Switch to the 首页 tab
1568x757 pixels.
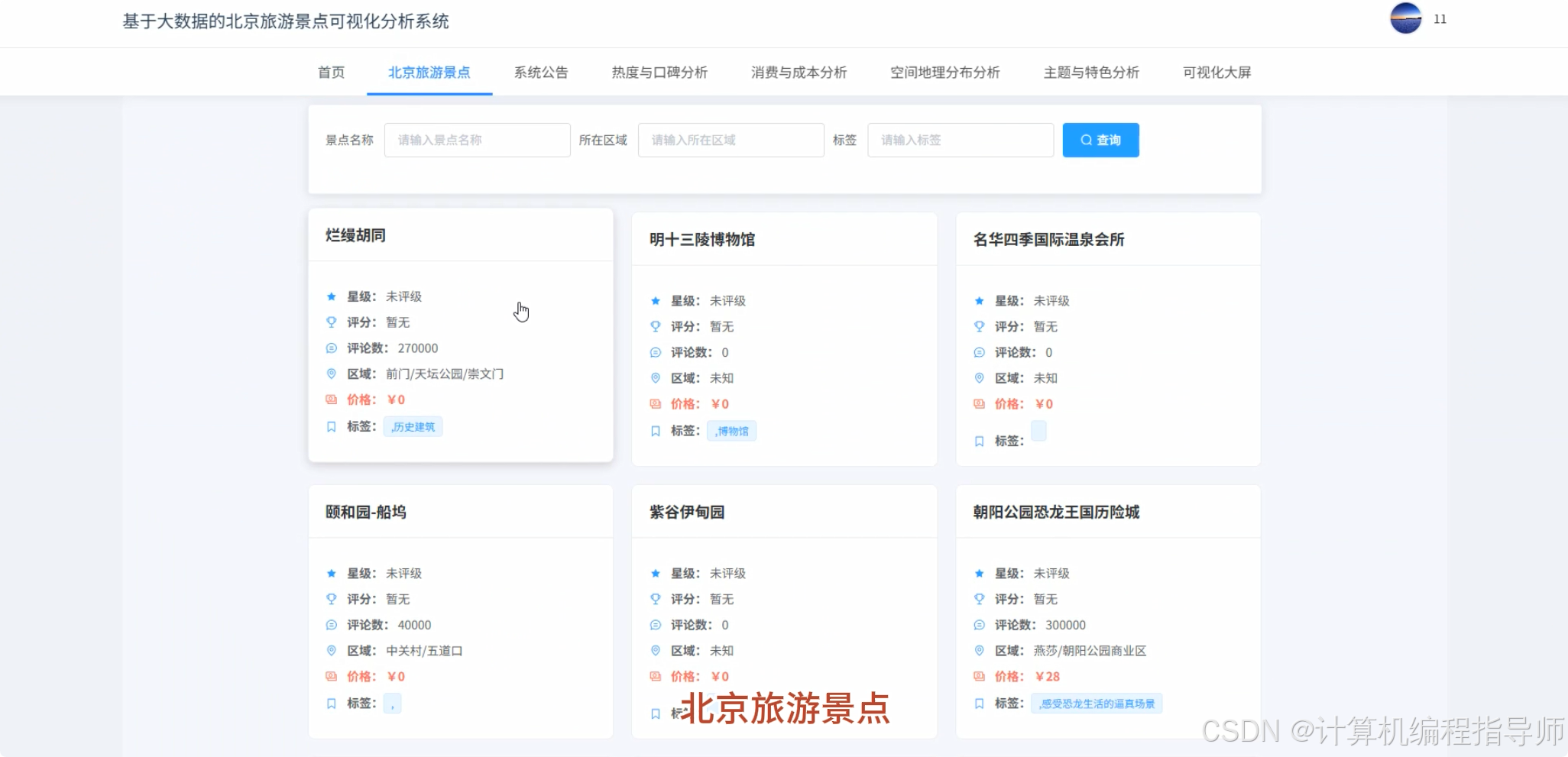point(330,72)
